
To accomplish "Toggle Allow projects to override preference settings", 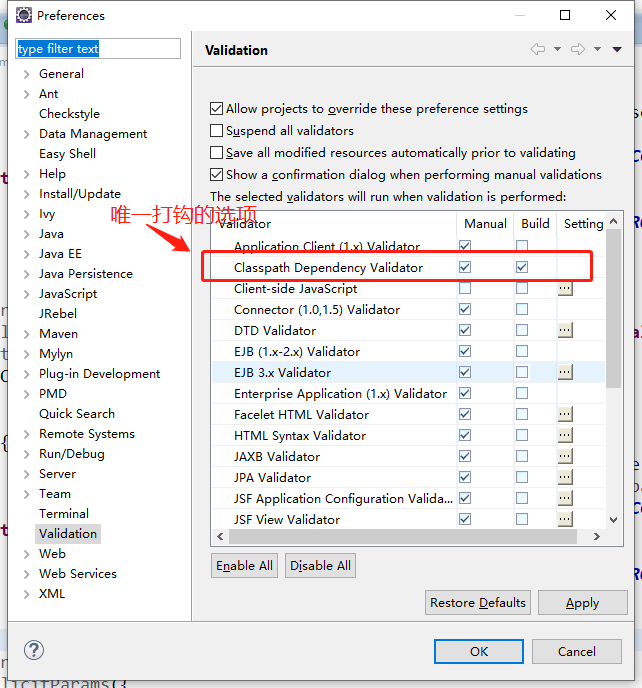I will click(216, 108).
